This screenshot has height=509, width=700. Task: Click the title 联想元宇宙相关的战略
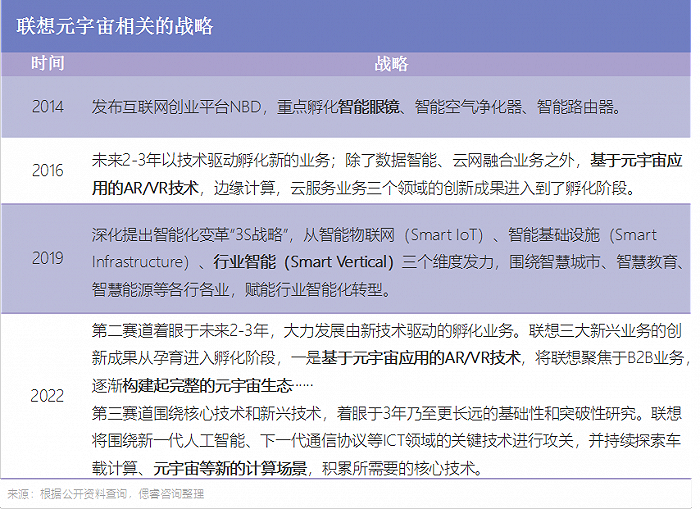pos(115,26)
